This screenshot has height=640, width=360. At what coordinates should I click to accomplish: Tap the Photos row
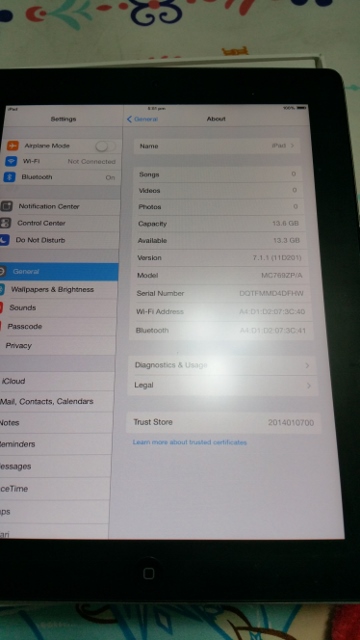pos(219,207)
